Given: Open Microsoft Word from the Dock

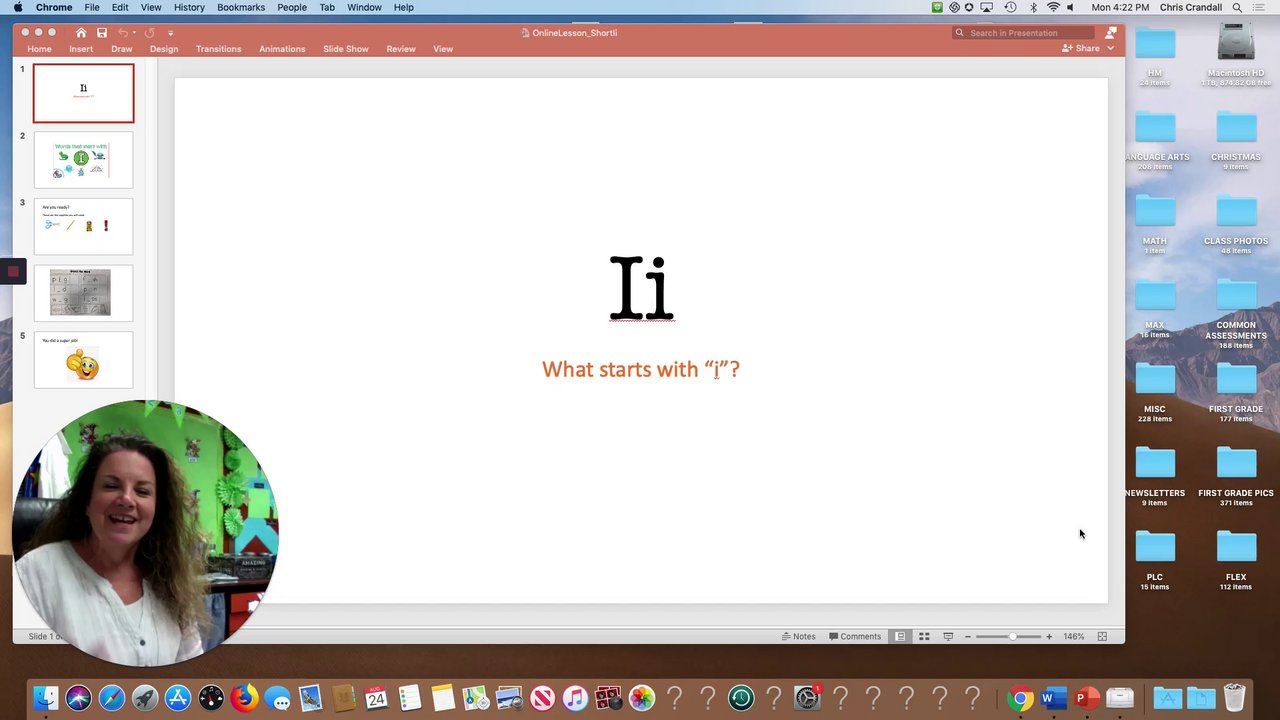Looking at the screenshot, I should pos(1053,698).
